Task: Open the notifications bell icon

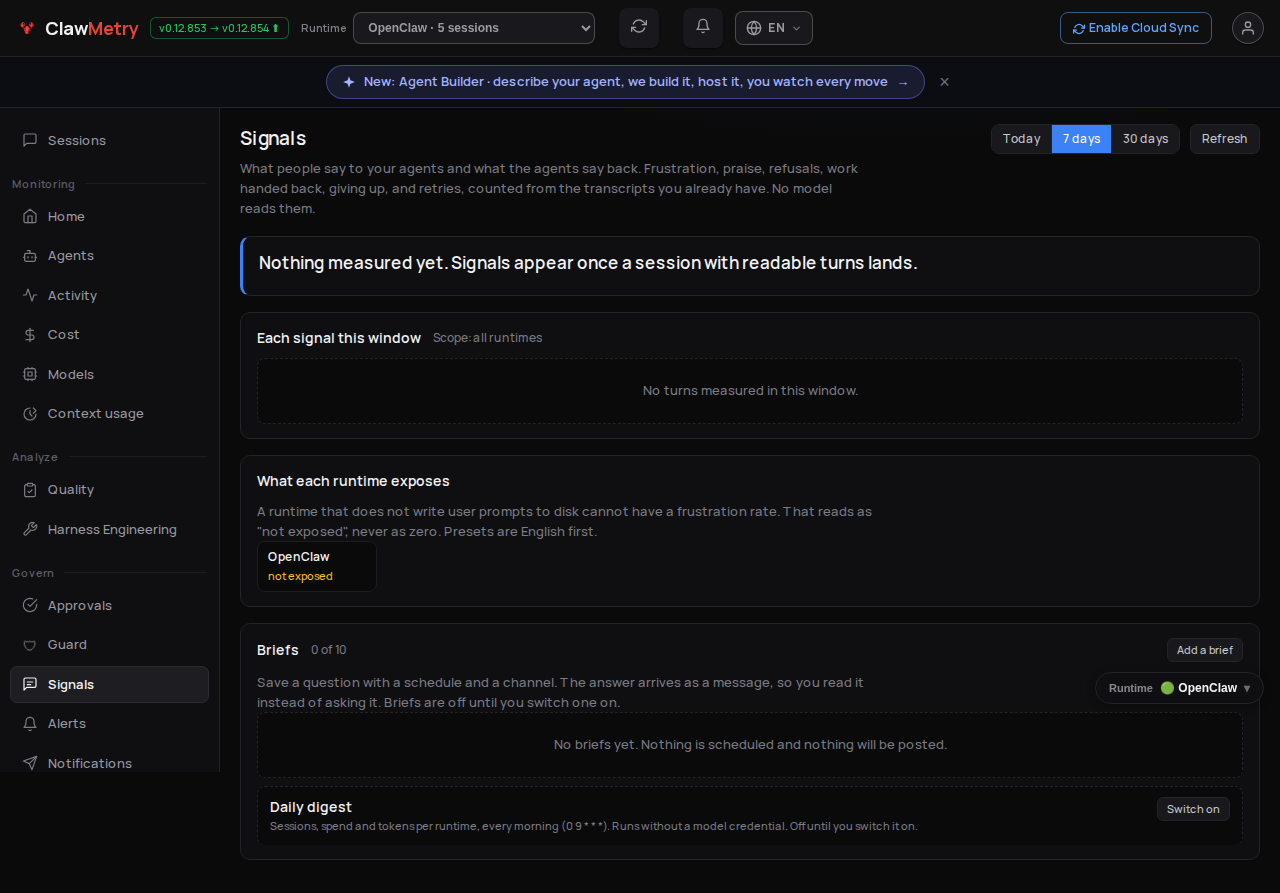Action: [703, 27]
